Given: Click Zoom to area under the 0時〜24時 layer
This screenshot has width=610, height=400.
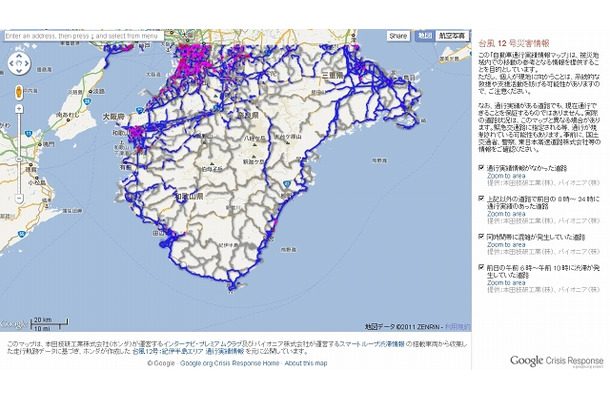Looking at the screenshot, I should pos(506,214).
